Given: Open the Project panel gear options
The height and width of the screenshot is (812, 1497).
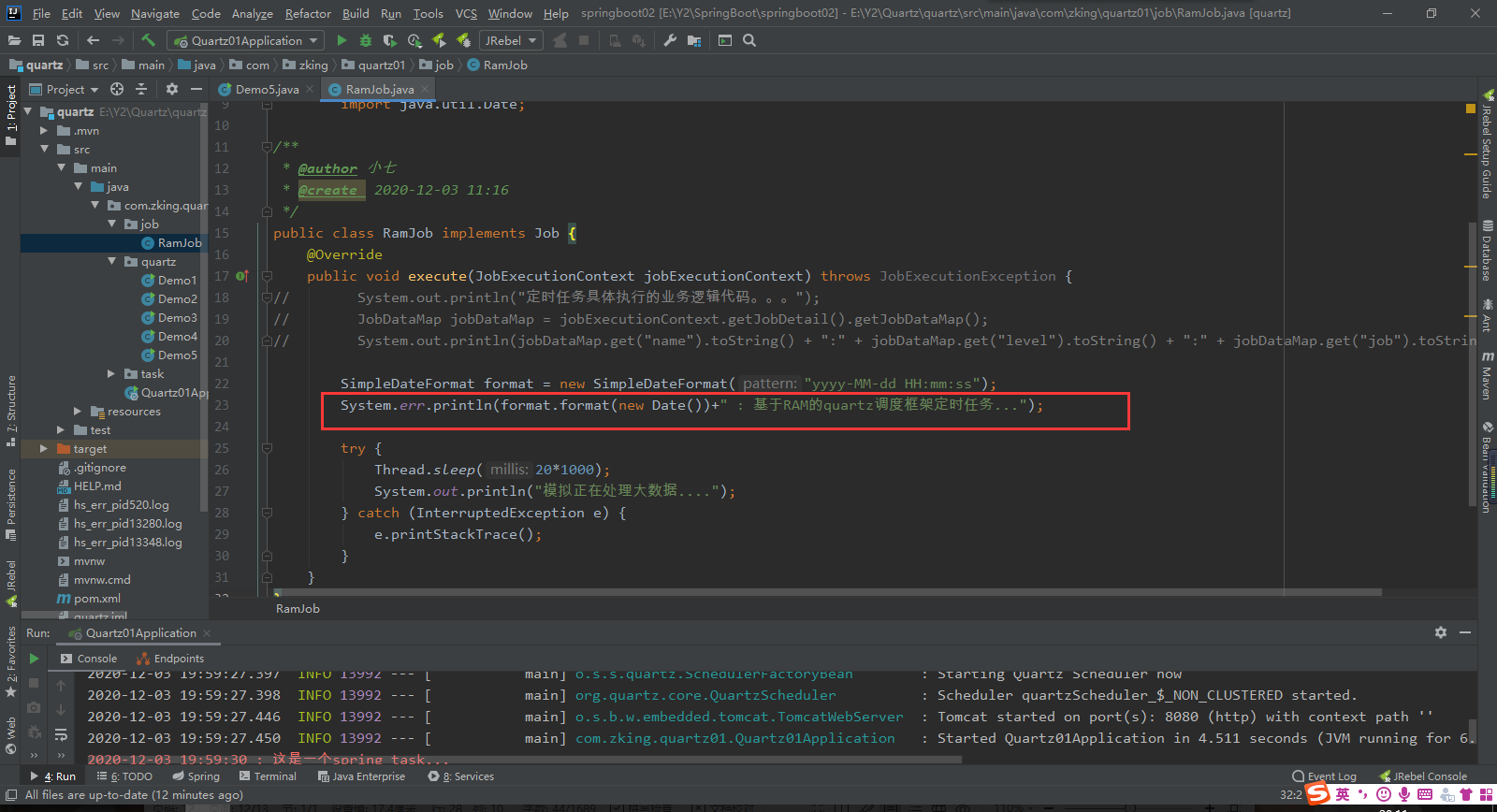Looking at the screenshot, I should point(172,89).
